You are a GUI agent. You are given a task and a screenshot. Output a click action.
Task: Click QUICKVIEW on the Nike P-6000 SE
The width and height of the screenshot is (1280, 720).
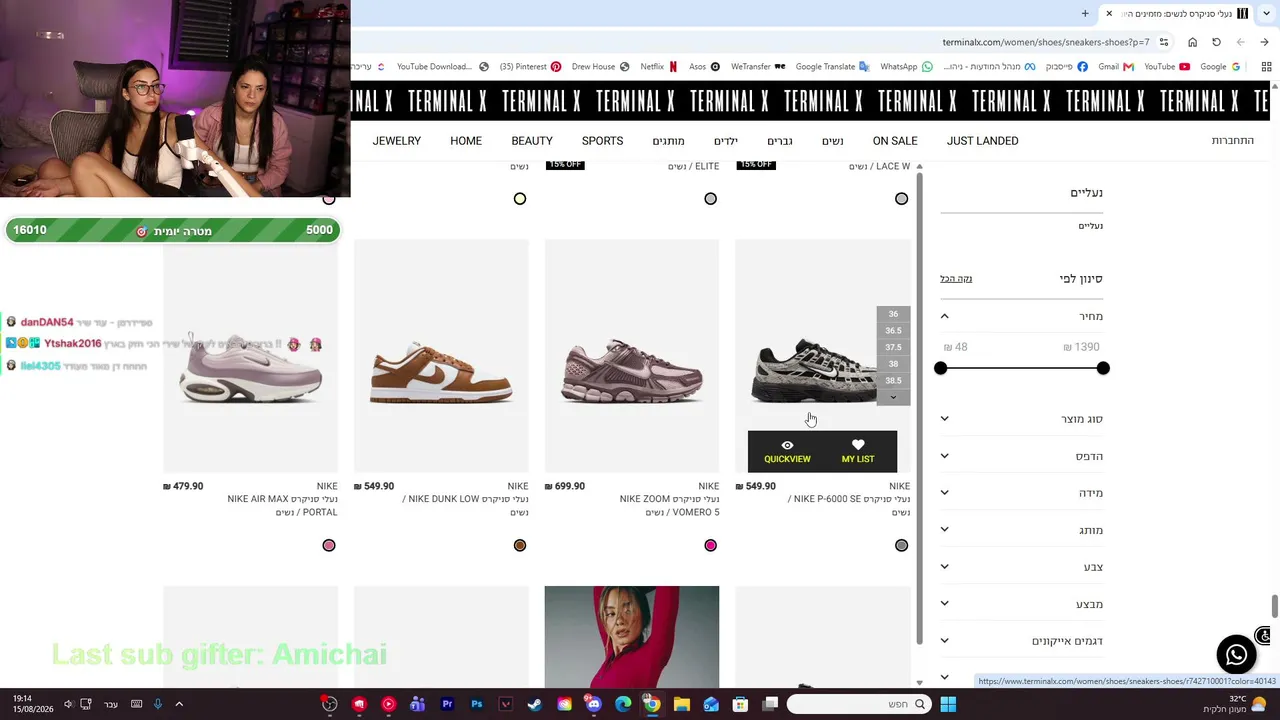(x=787, y=451)
